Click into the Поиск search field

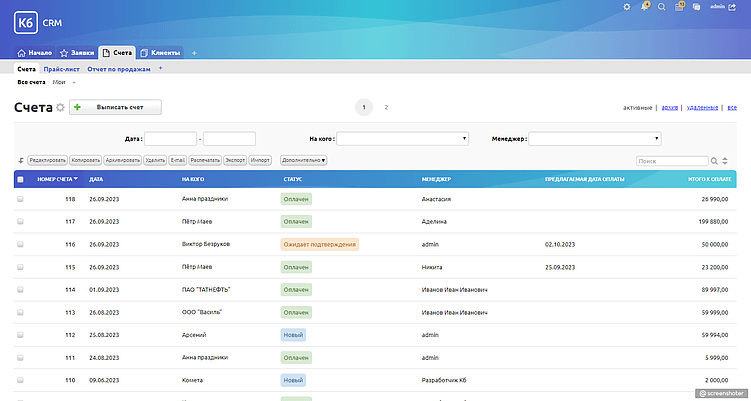pos(671,160)
